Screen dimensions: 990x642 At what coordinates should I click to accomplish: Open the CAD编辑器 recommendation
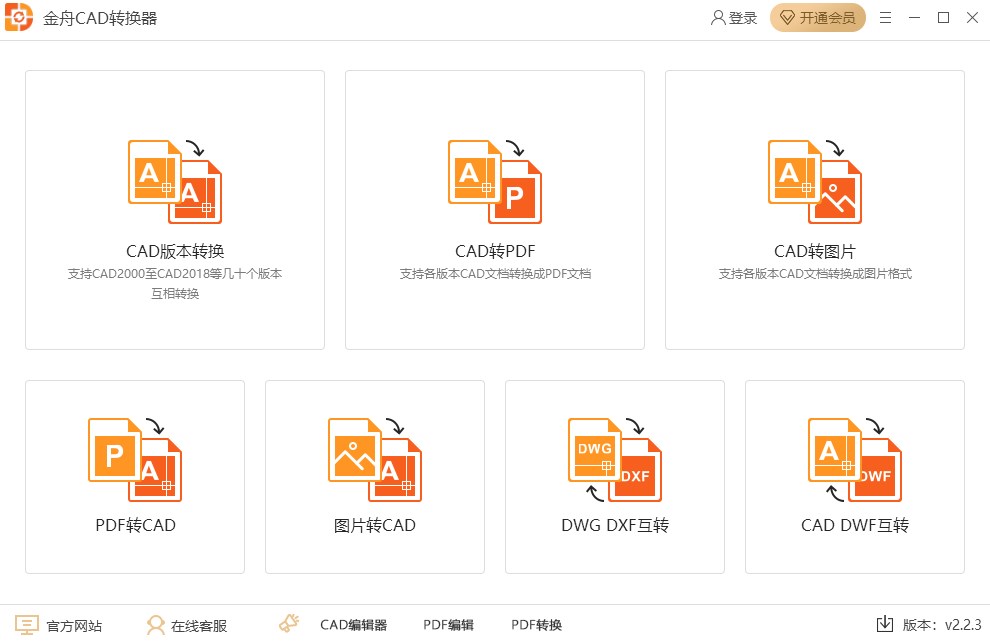(x=353, y=625)
